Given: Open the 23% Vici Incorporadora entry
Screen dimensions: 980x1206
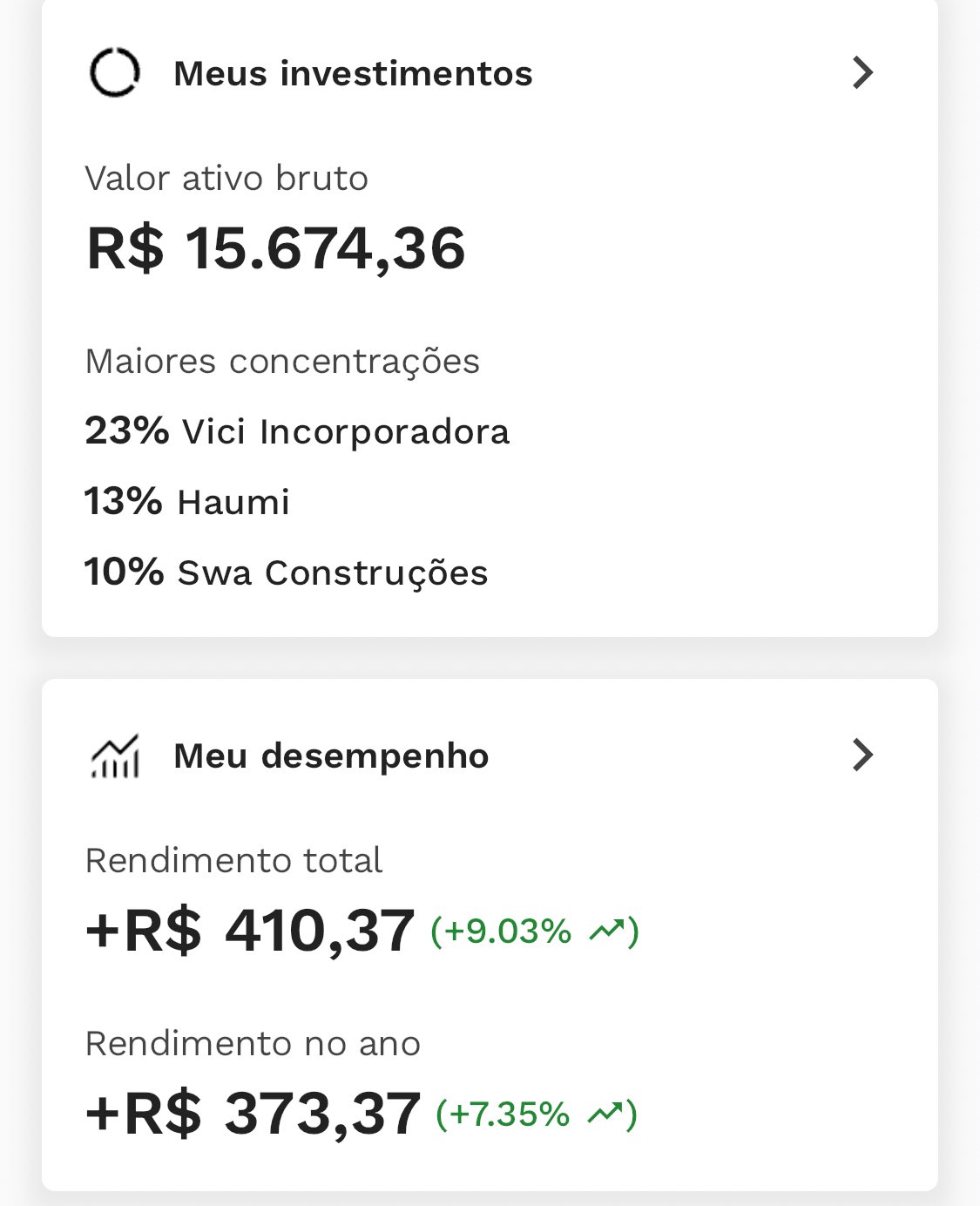Looking at the screenshot, I should [x=297, y=431].
